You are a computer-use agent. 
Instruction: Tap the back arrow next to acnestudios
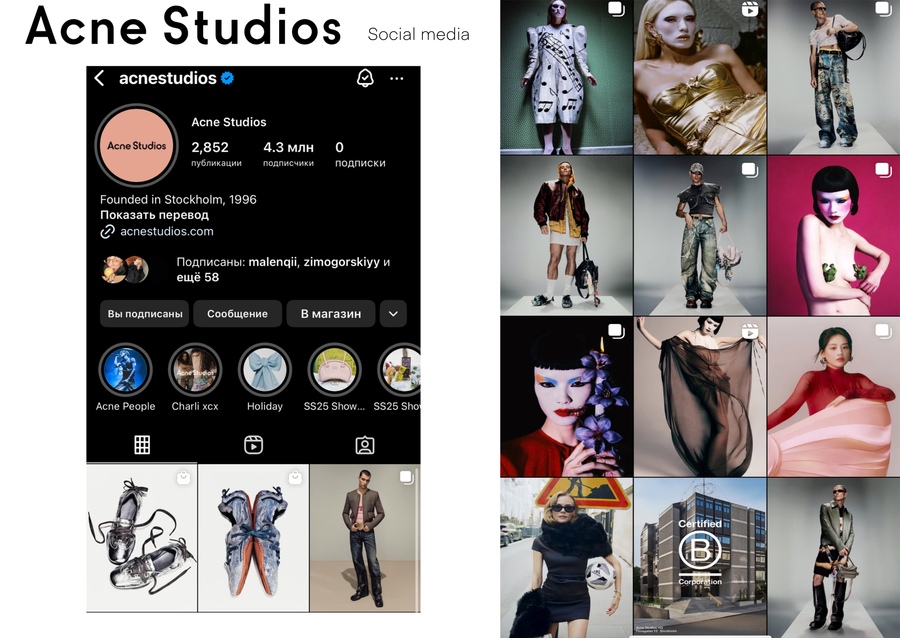click(99, 78)
